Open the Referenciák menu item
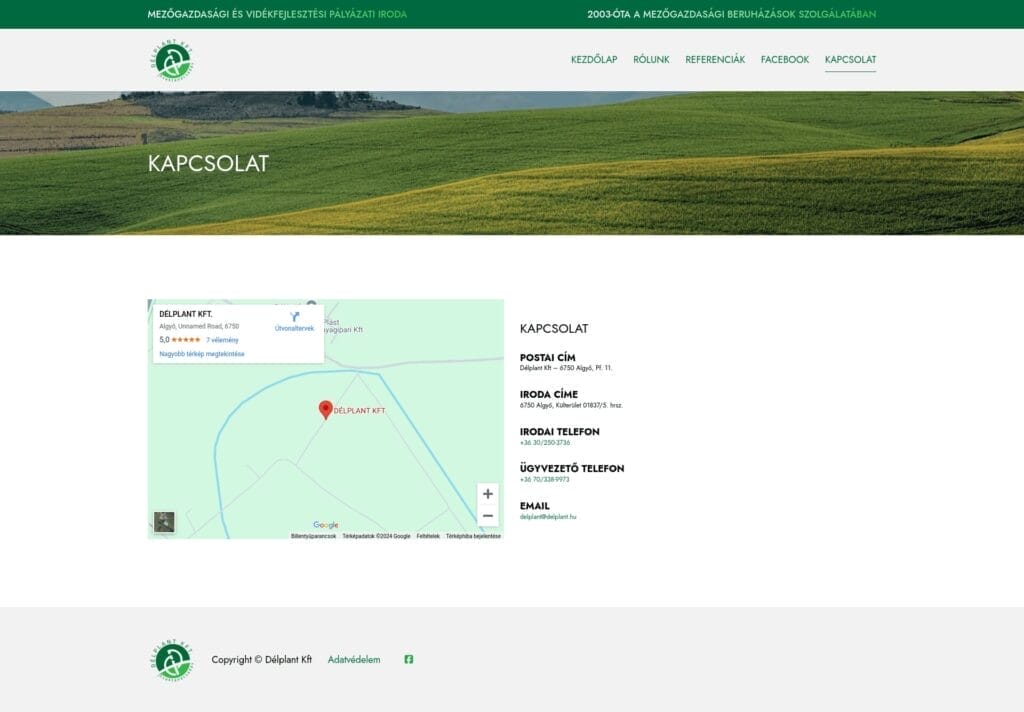Image resolution: width=1024 pixels, height=712 pixels. [713, 60]
